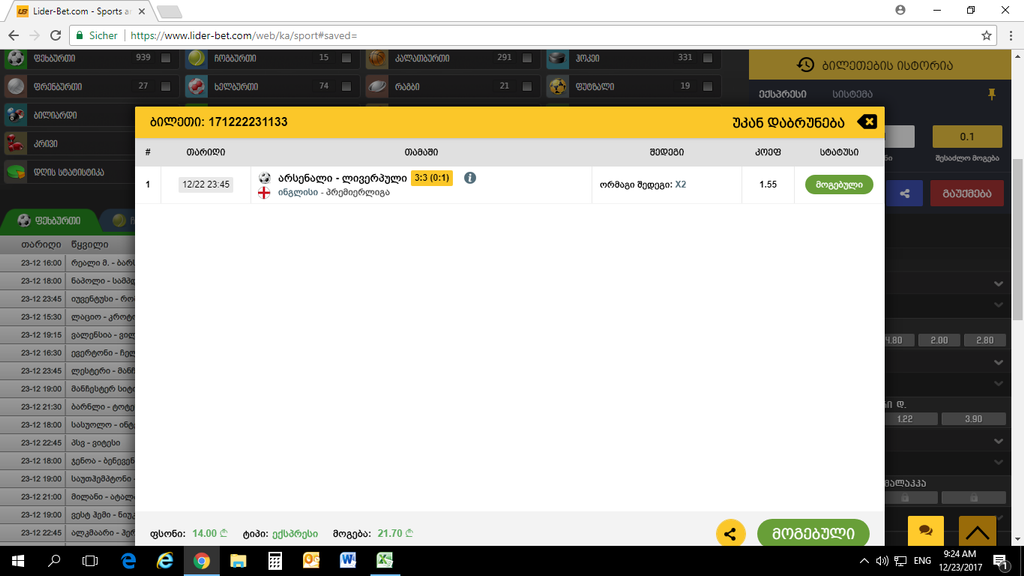1024x576 pixels.
Task: Select the Lider-Bet.com browser tab
Action: click(80, 11)
